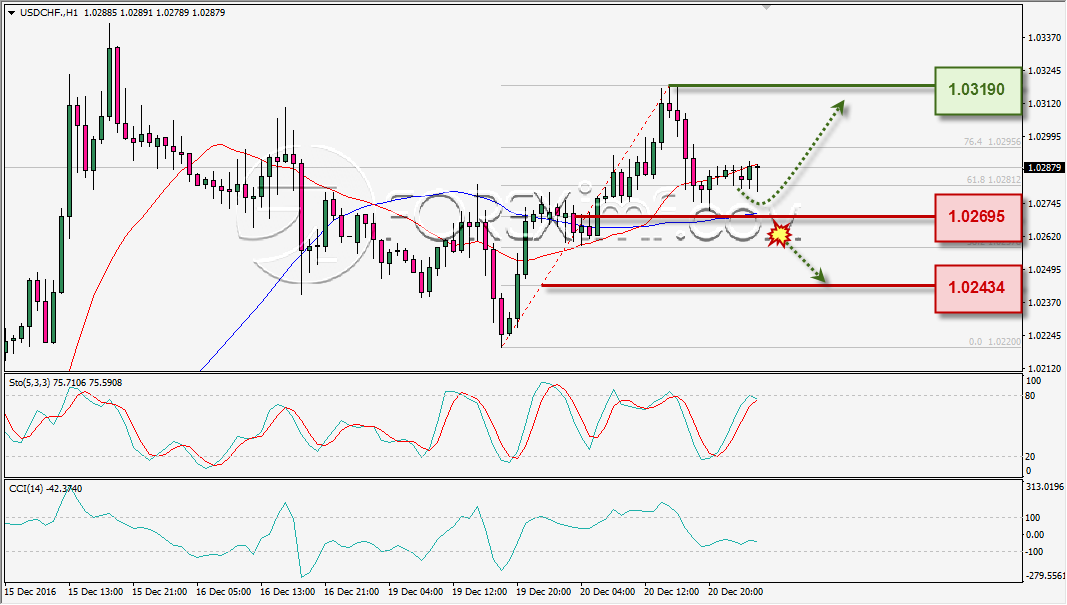Click the triangle arrow beside USDCHF.,H1
The width and height of the screenshot is (1067, 605).
[x=12, y=13]
